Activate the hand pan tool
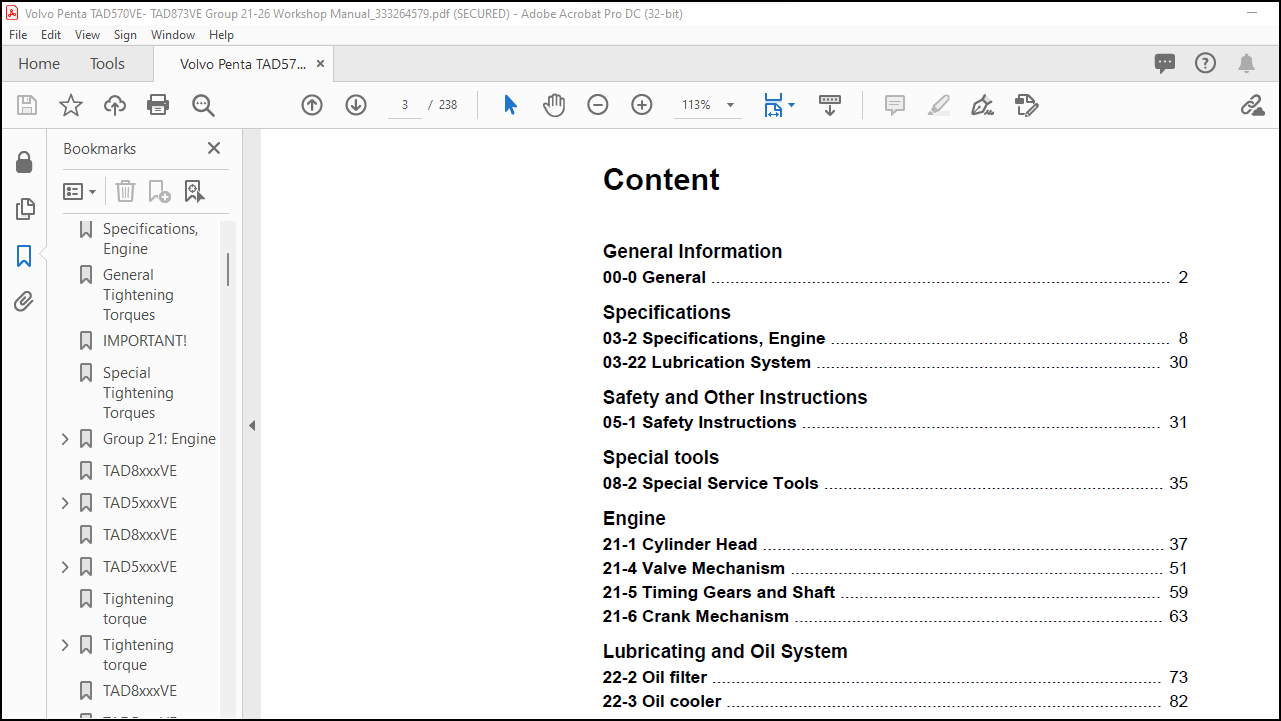This screenshot has width=1281, height=721. tap(554, 105)
